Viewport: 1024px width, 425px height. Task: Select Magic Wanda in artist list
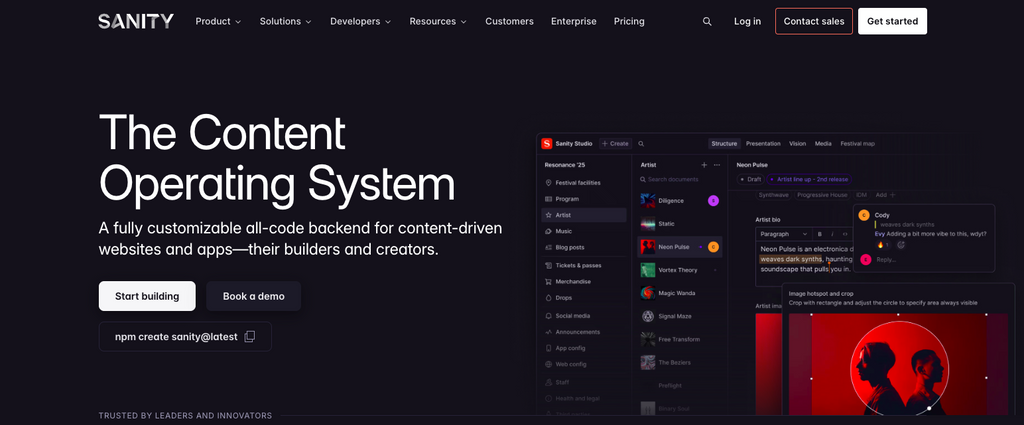(679, 293)
